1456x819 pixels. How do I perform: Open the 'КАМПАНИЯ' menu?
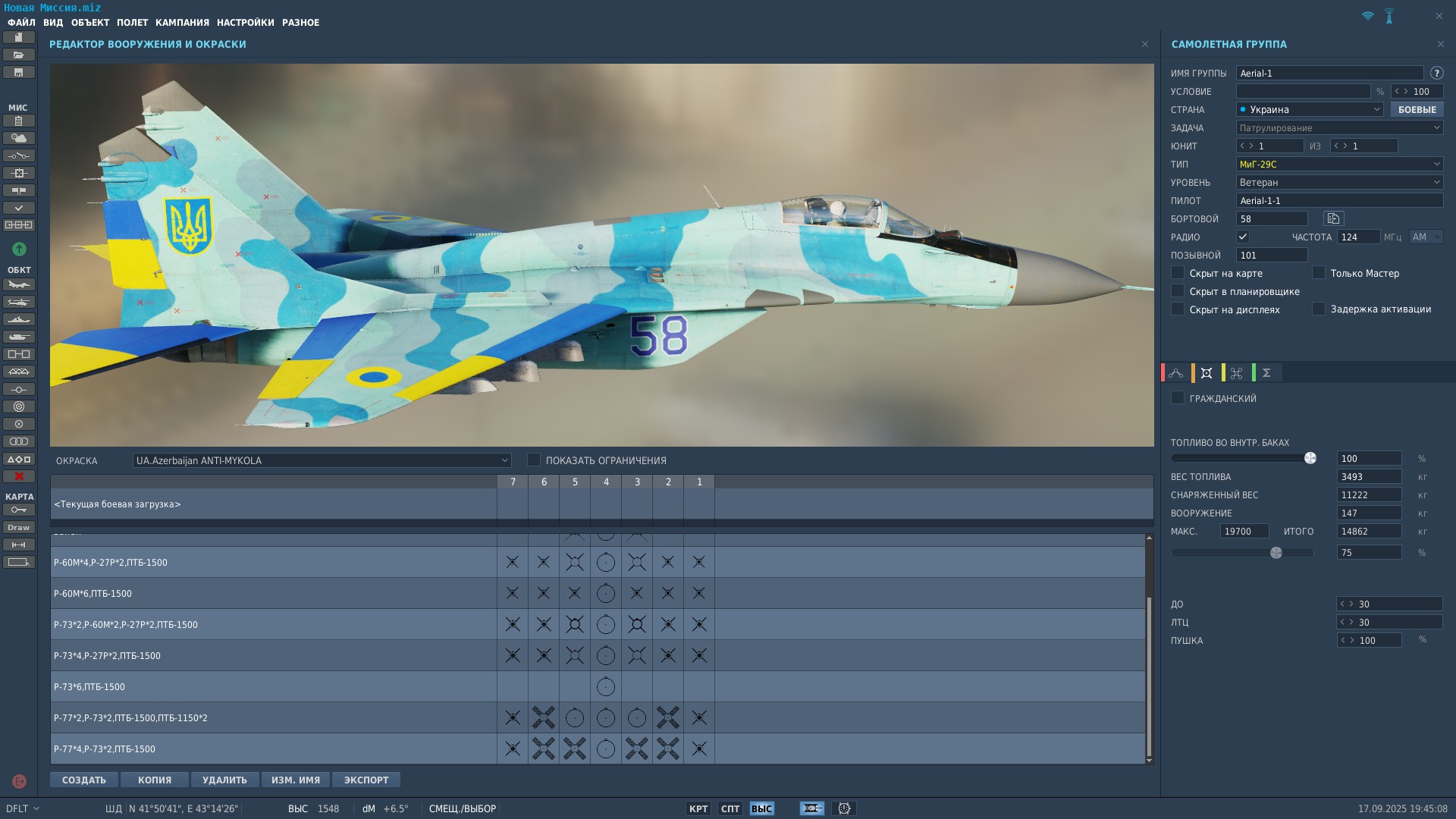(x=182, y=23)
